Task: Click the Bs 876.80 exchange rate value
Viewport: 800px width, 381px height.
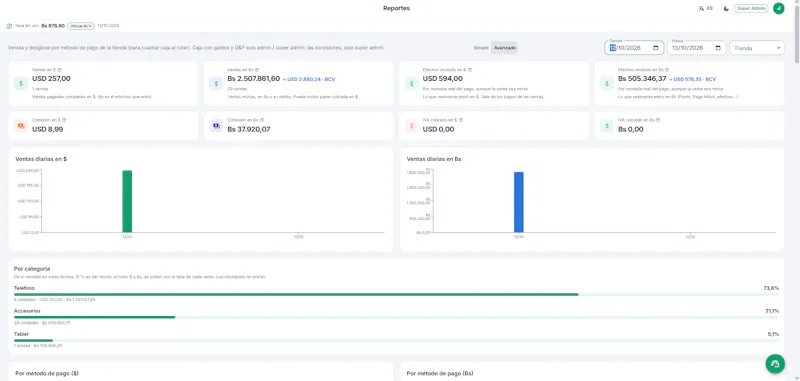Action: click(53, 26)
